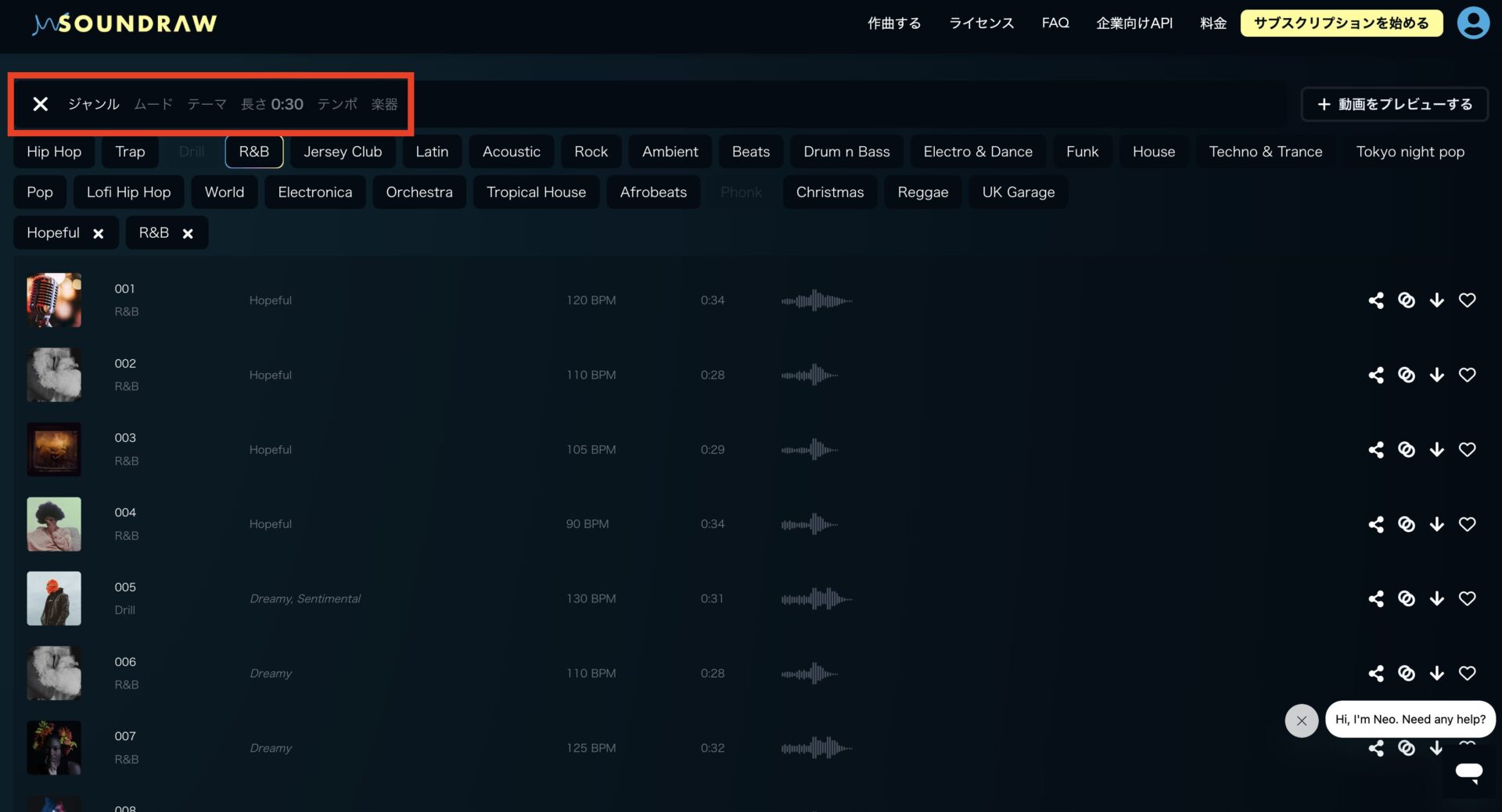Click share icon for track 001
Screen dimensions: 1502x812
coord(1375,300)
